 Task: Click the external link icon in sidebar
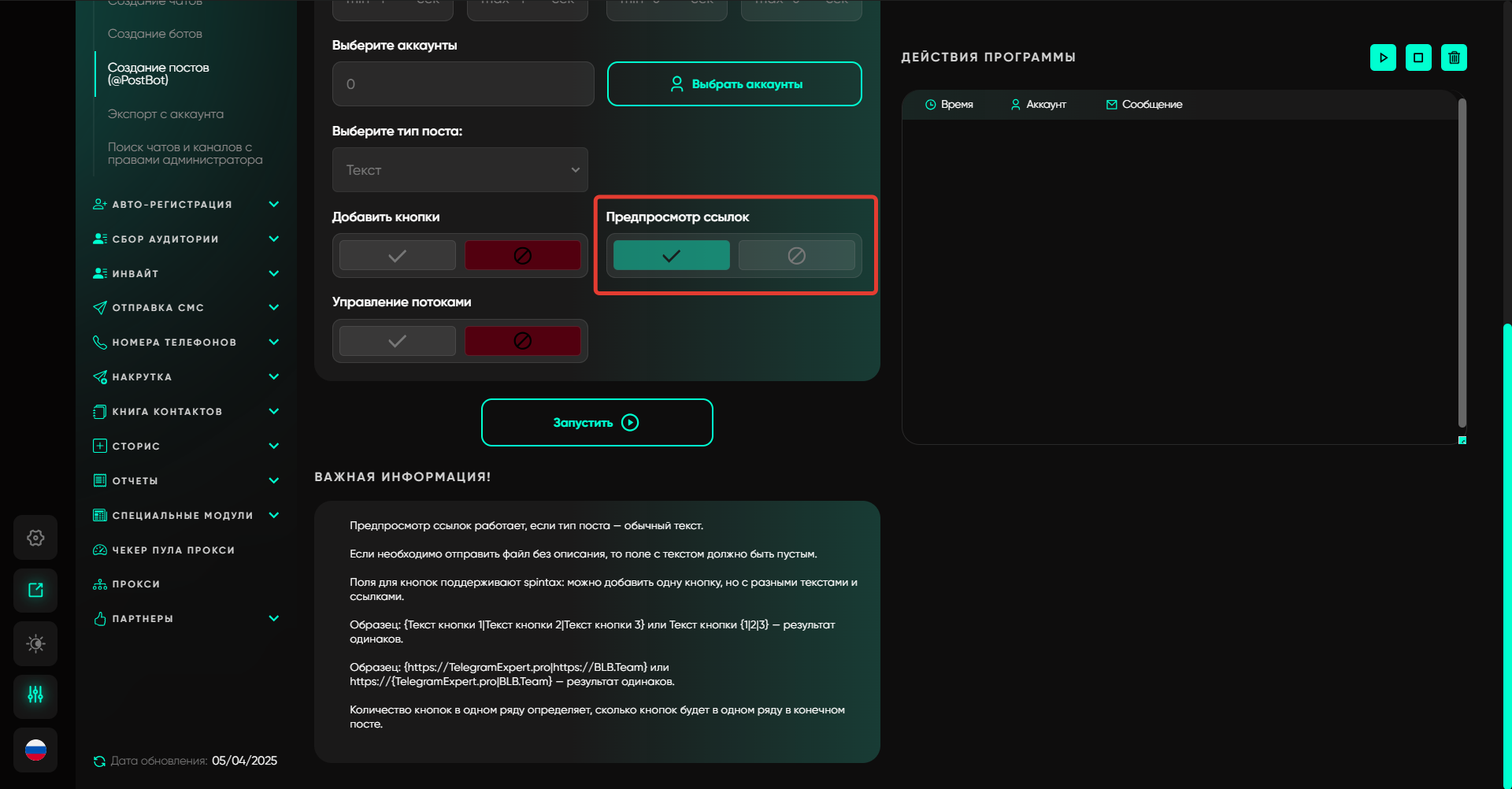click(x=35, y=591)
